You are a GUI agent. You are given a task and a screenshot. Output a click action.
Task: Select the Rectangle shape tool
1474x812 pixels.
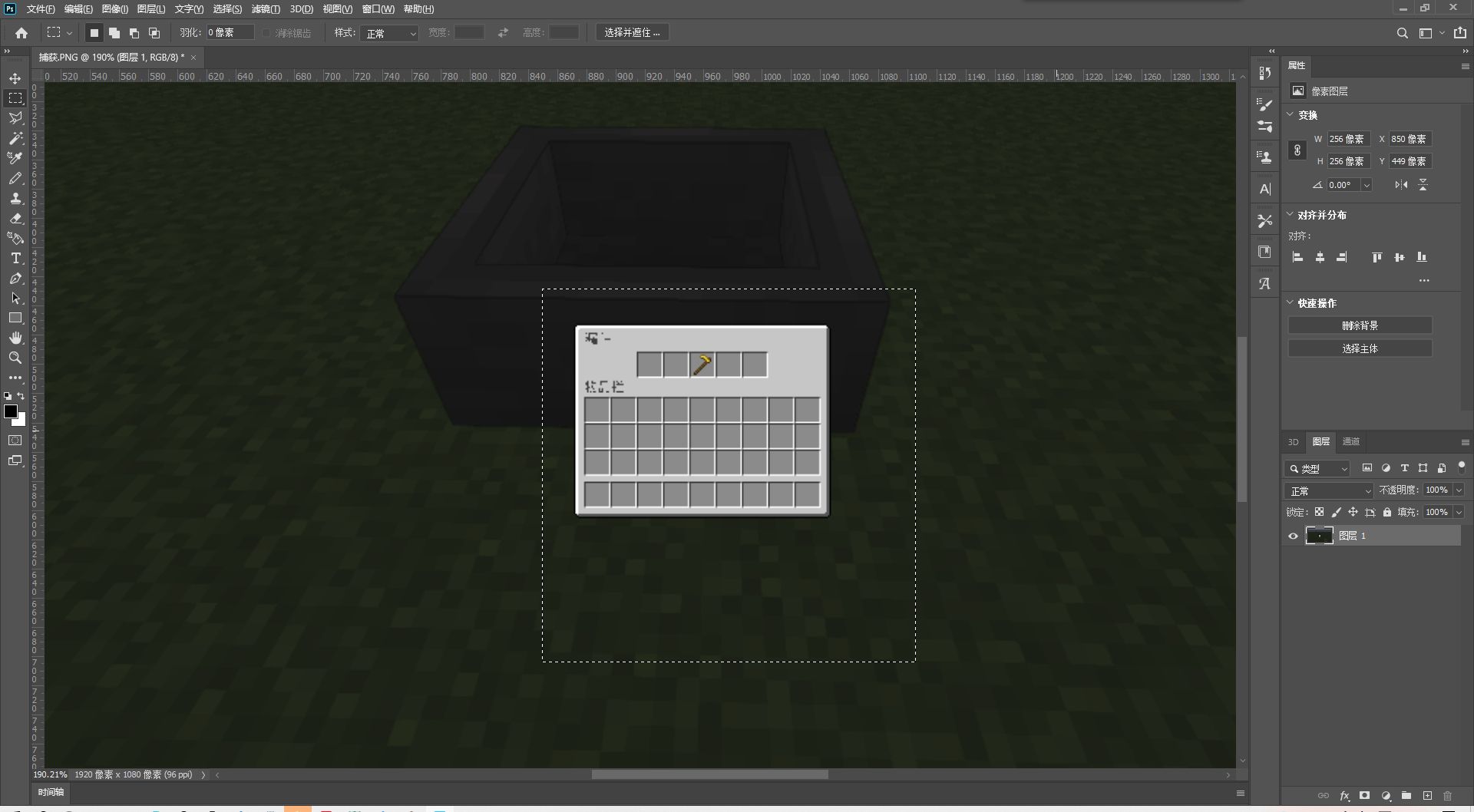pos(15,318)
